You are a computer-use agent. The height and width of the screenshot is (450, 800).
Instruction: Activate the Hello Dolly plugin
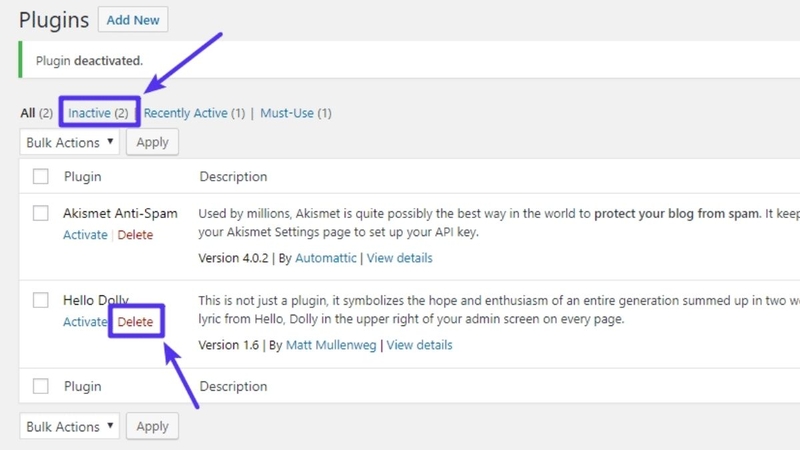pyautogui.click(x=85, y=322)
